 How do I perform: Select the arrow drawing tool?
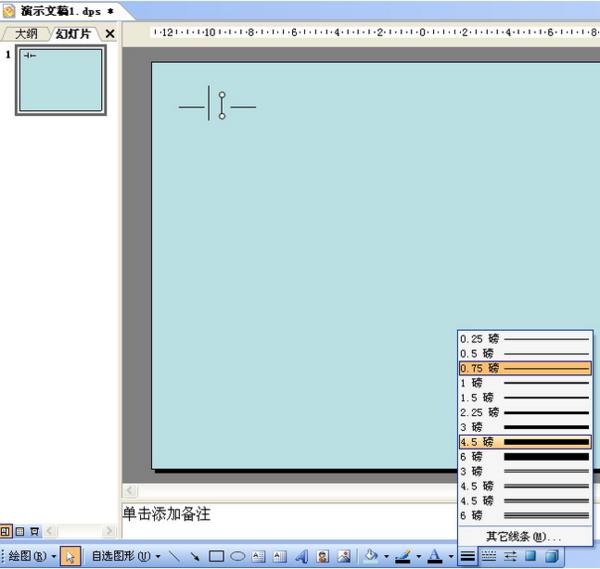tap(195, 556)
